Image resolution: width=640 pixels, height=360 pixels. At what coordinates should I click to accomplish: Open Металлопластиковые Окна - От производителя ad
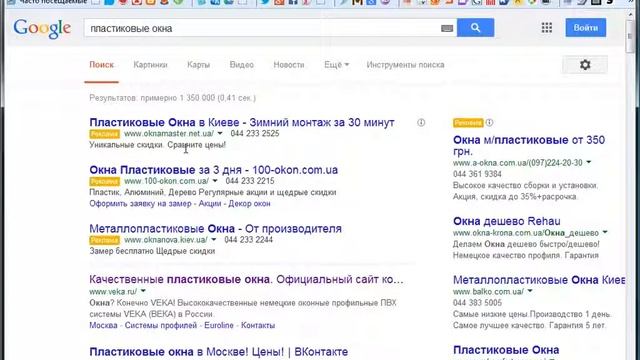click(216, 229)
